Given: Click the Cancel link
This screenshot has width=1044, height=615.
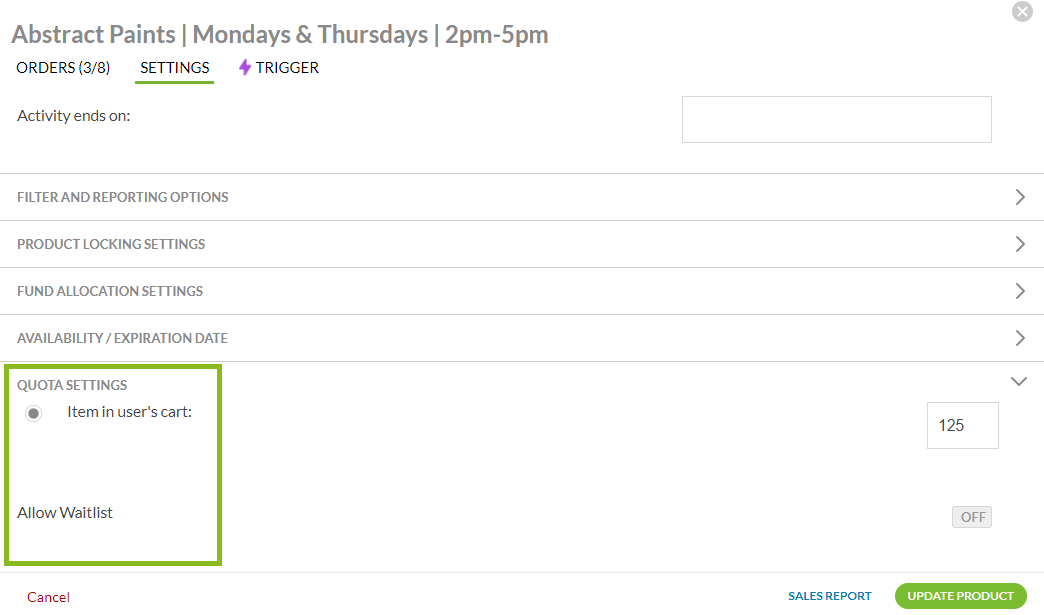Looking at the screenshot, I should click(x=48, y=597).
